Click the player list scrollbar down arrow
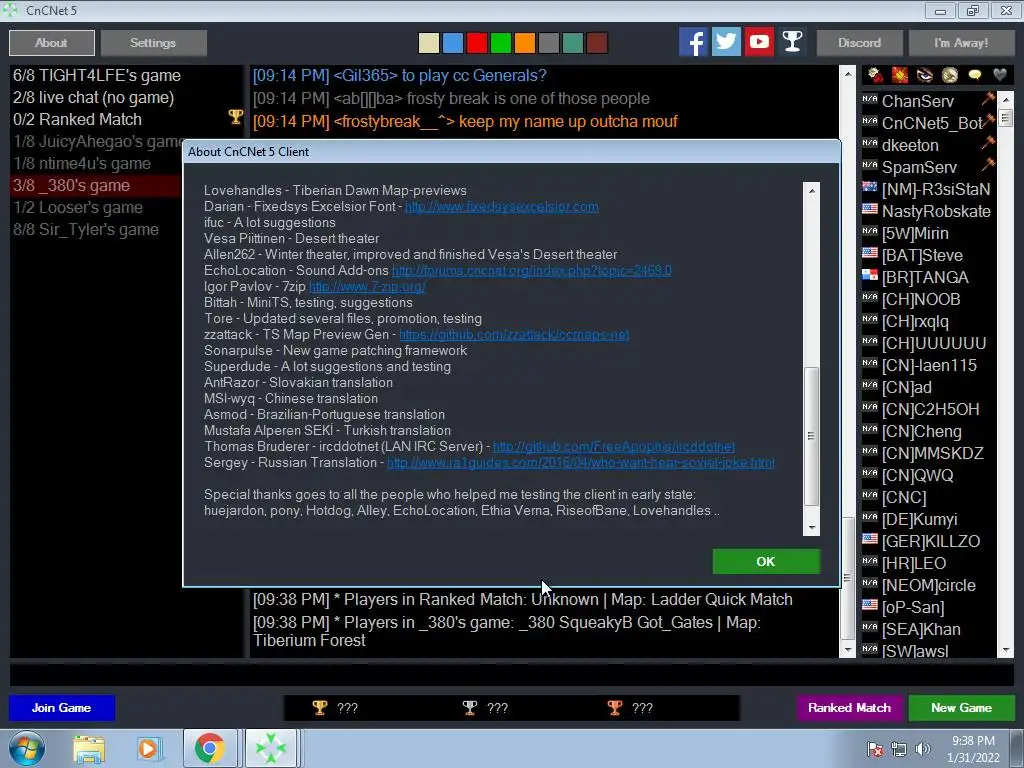This screenshot has height=768, width=1024. pyautogui.click(x=1006, y=650)
